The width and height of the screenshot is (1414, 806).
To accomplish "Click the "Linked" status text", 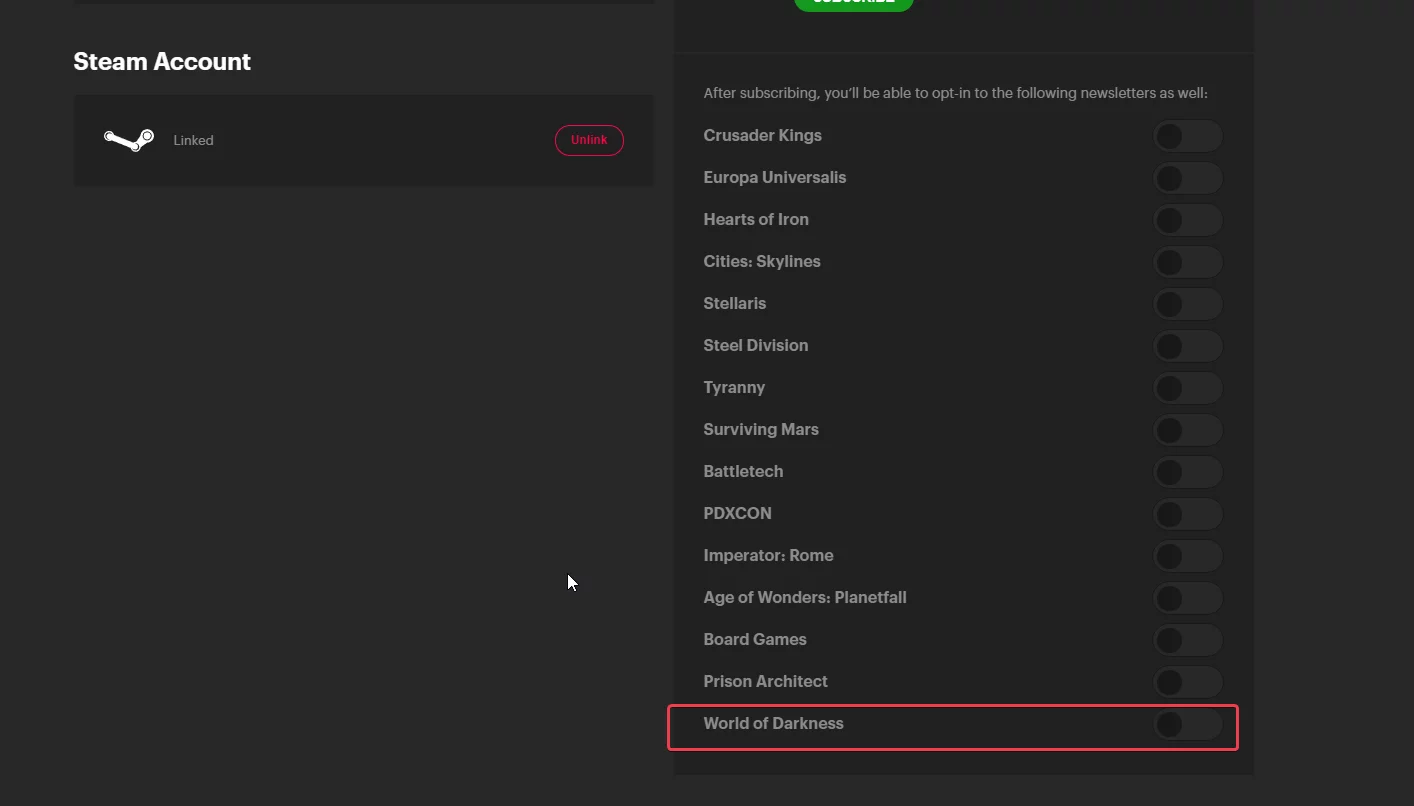I will click(193, 140).
